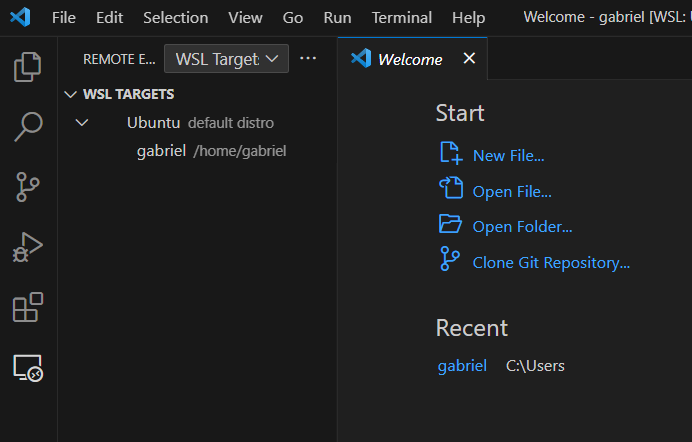692x442 pixels.
Task: Click the REMOTE E... panel title
Action: [x=119, y=59]
